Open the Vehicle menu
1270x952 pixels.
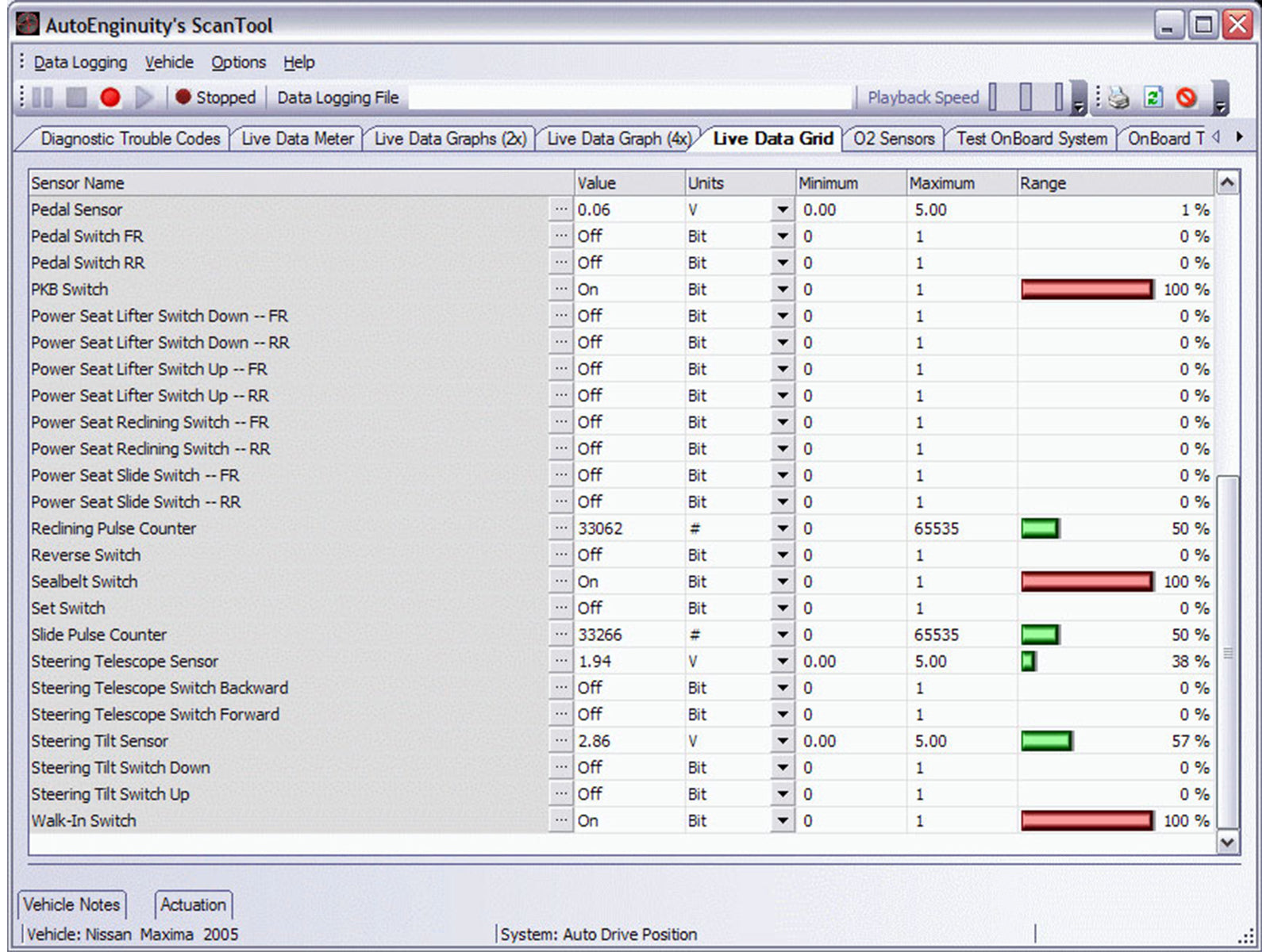(x=168, y=62)
